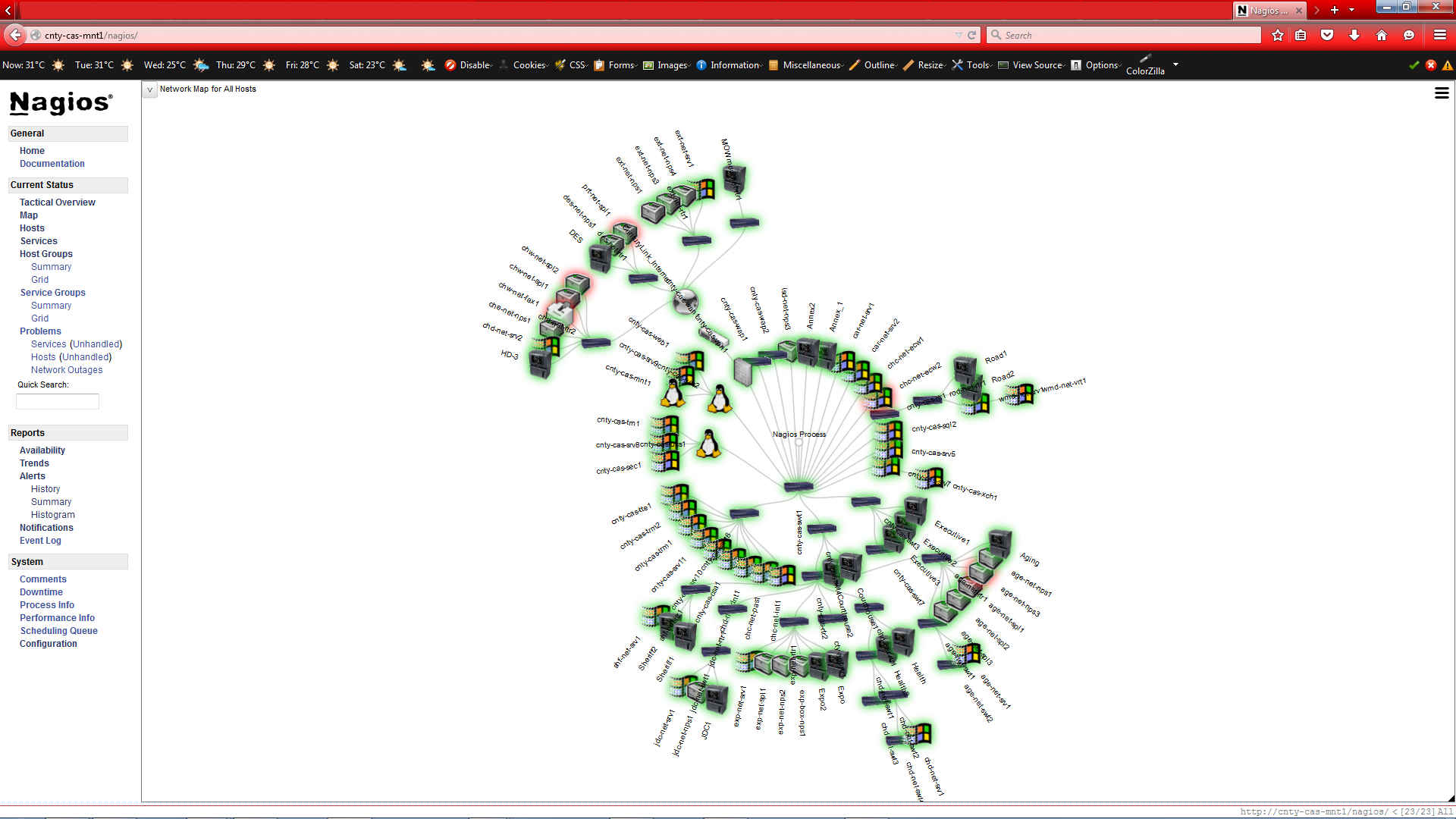Go to the Scheduling Queue page
1456x819 pixels.
58,631
